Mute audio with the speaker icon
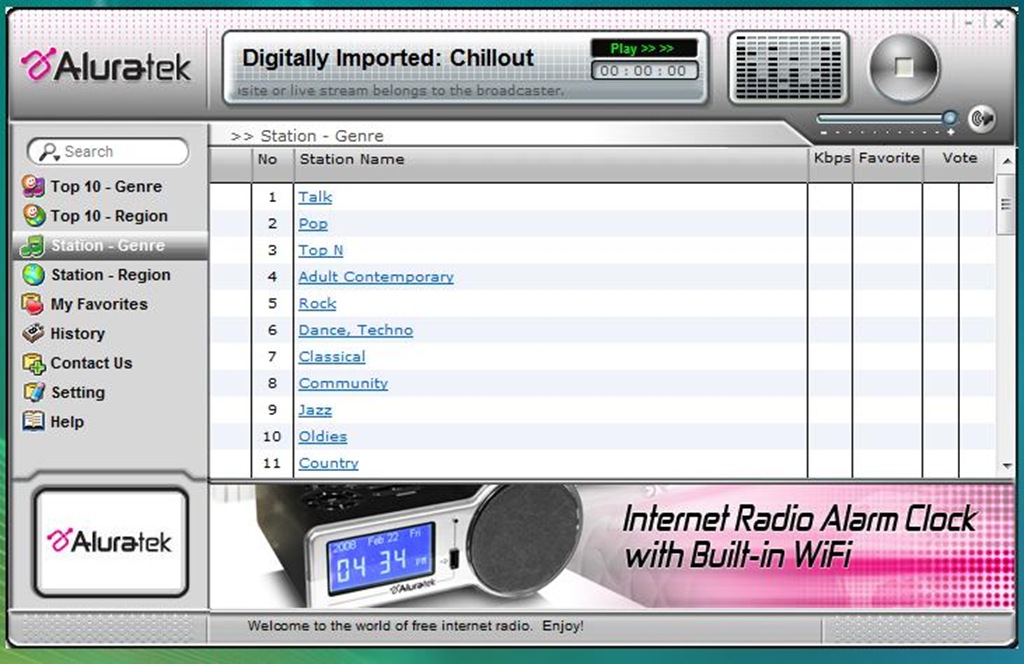The width and height of the screenshot is (1024, 664). (982, 119)
